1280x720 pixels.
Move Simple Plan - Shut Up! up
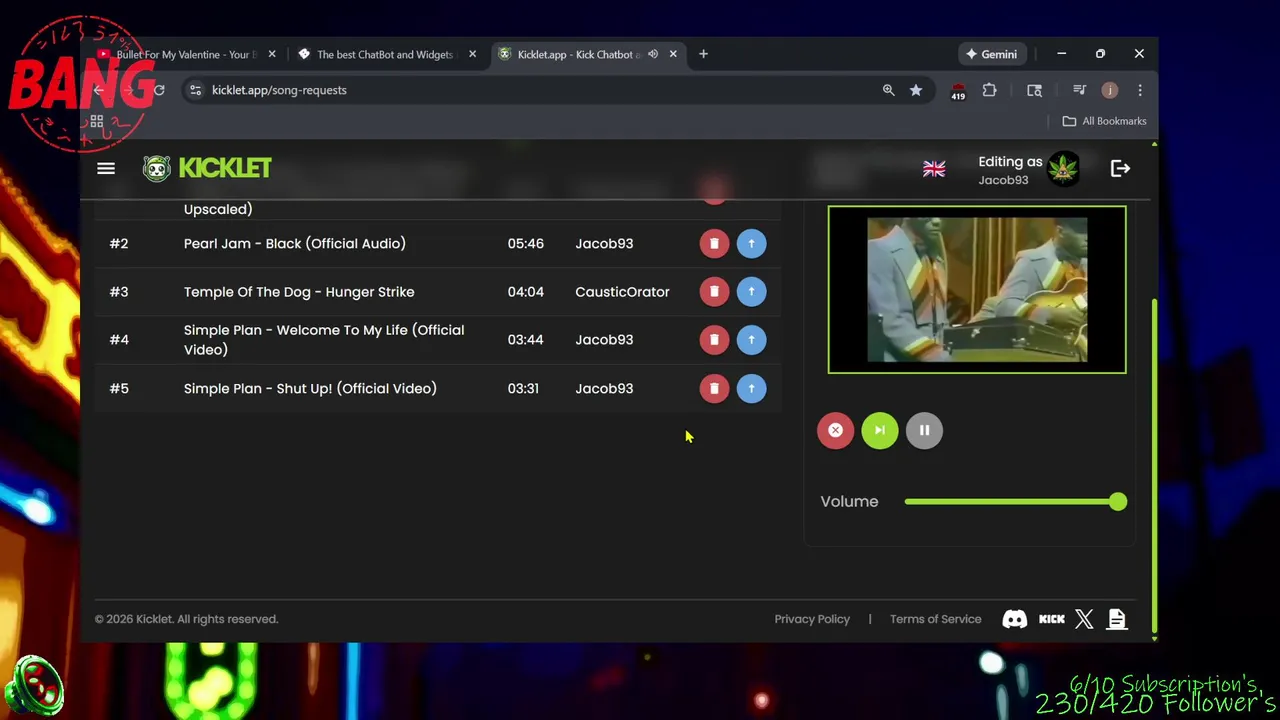pos(751,388)
